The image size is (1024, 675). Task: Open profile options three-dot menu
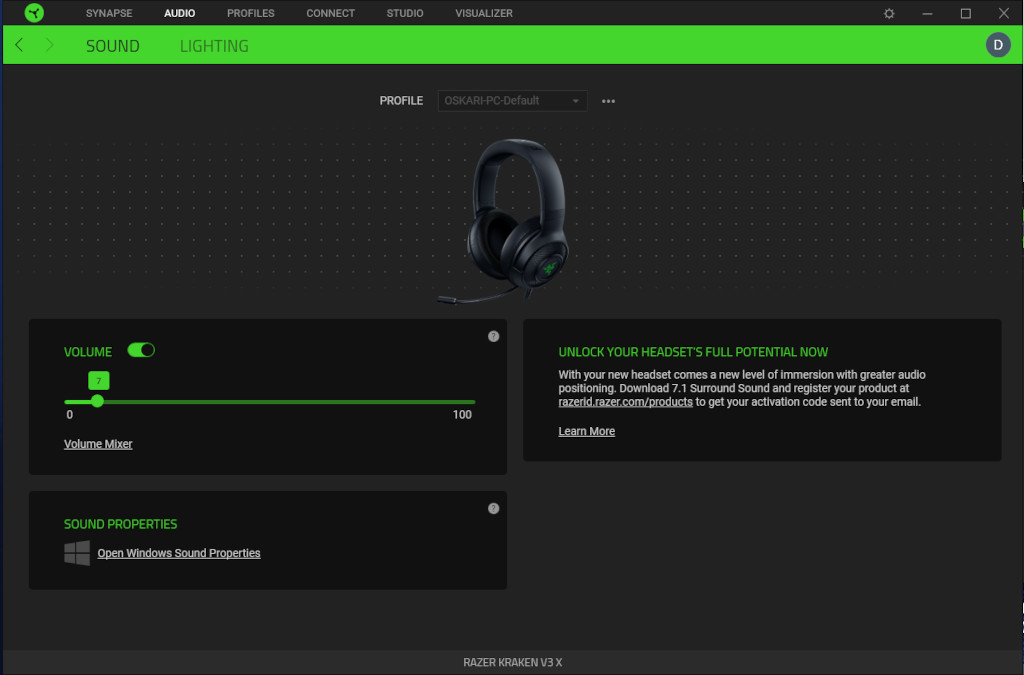[x=608, y=101]
